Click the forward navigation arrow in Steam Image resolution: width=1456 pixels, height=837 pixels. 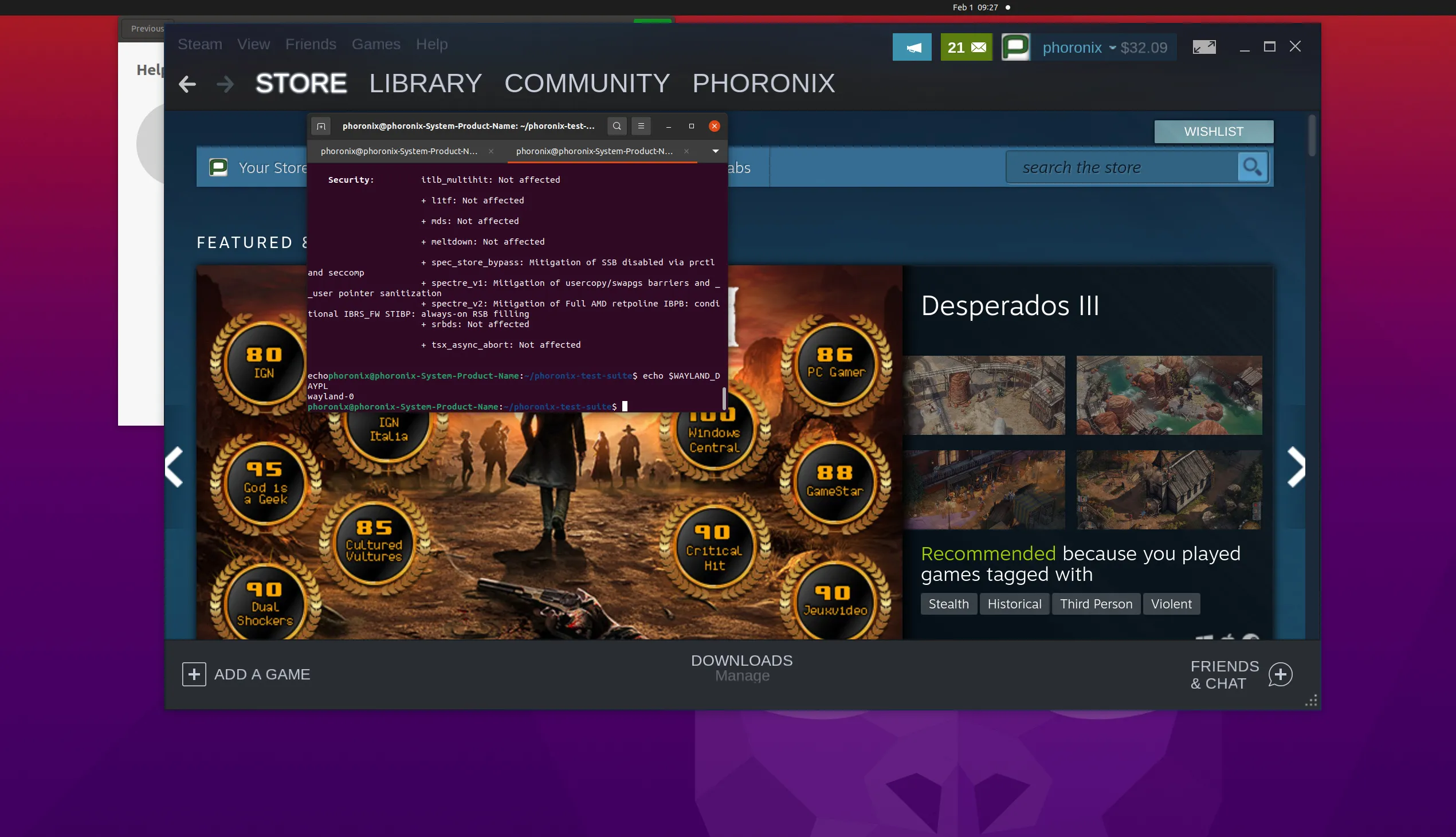point(225,83)
